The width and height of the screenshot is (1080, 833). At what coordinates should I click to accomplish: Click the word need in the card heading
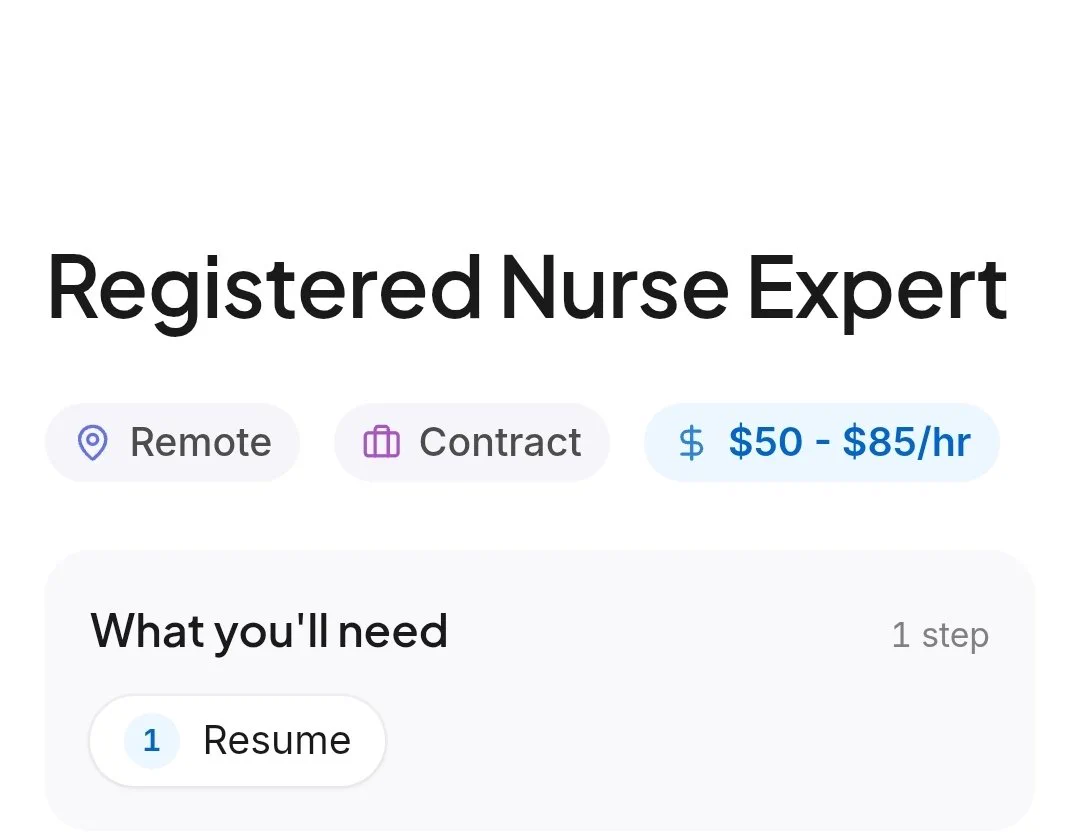pos(393,632)
